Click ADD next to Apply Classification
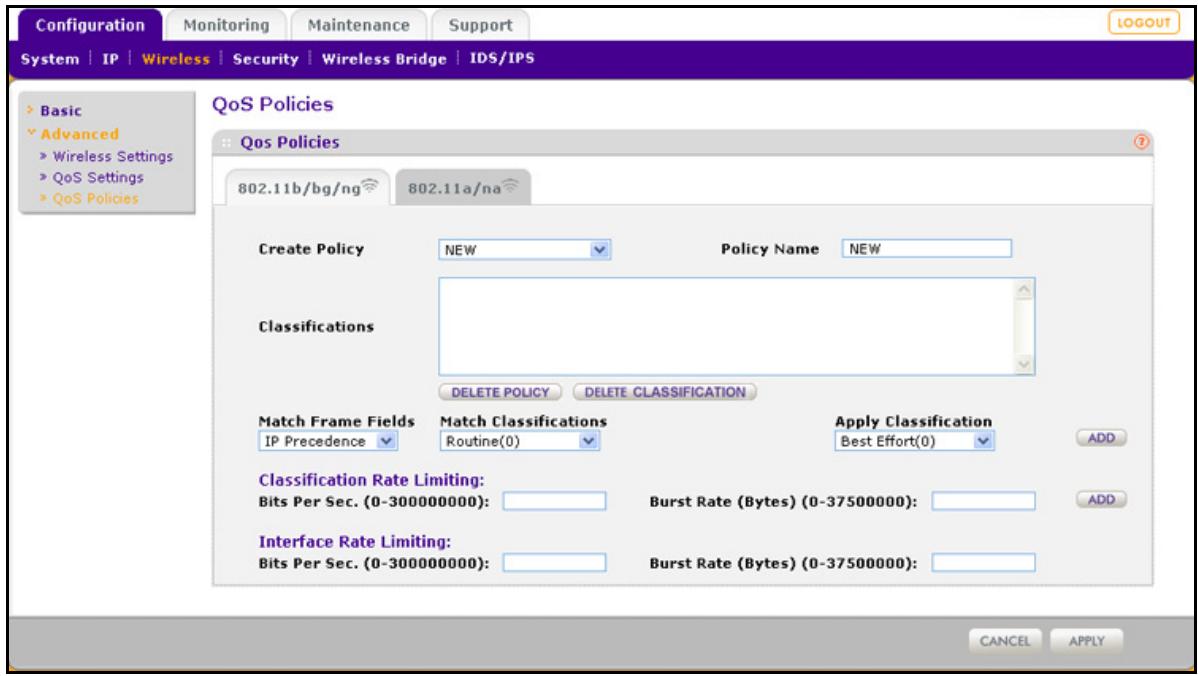 [x=1101, y=438]
